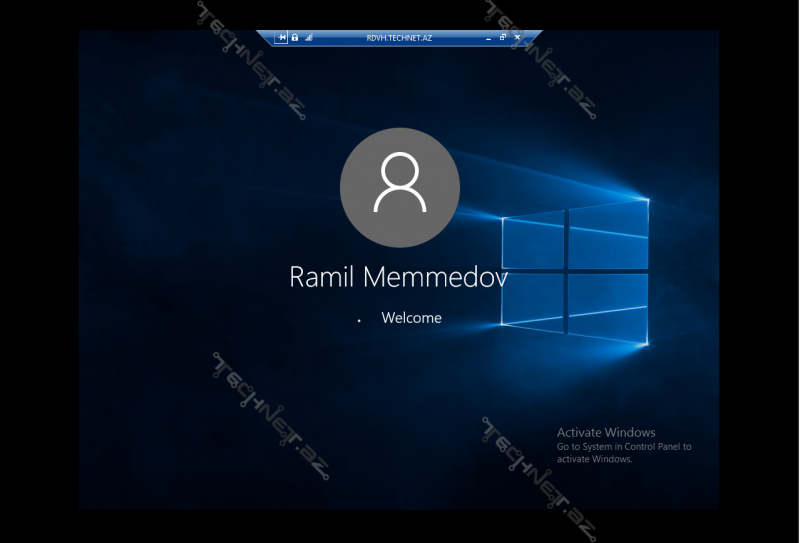The height and width of the screenshot is (543, 800).
Task: Restore down the remote session window
Action: [x=503, y=37]
